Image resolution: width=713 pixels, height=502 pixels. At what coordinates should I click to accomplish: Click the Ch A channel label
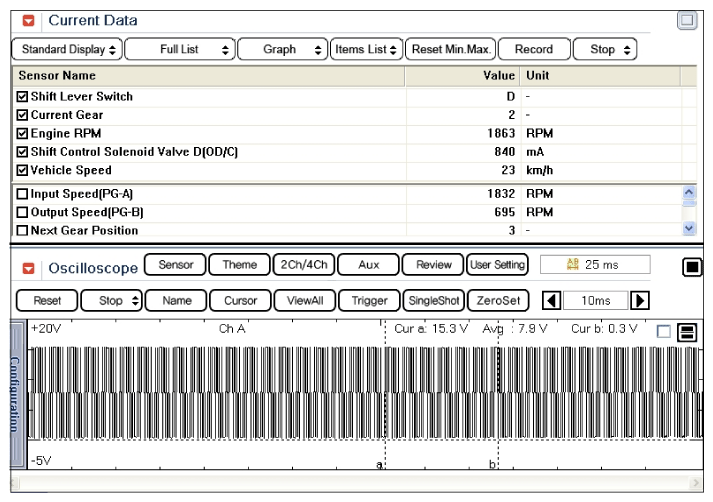232,328
